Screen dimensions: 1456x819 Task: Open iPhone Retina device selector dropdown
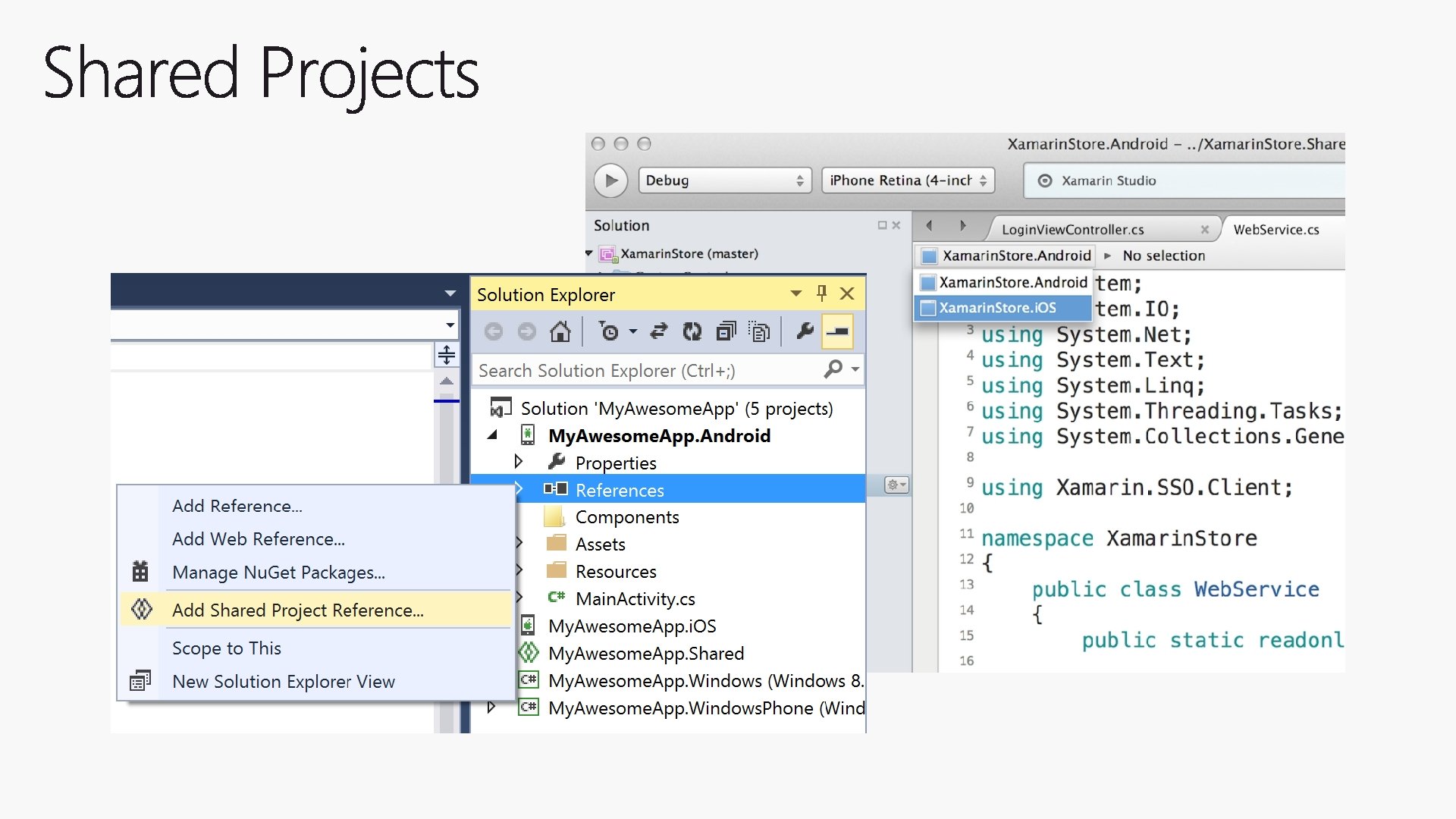[x=907, y=180]
